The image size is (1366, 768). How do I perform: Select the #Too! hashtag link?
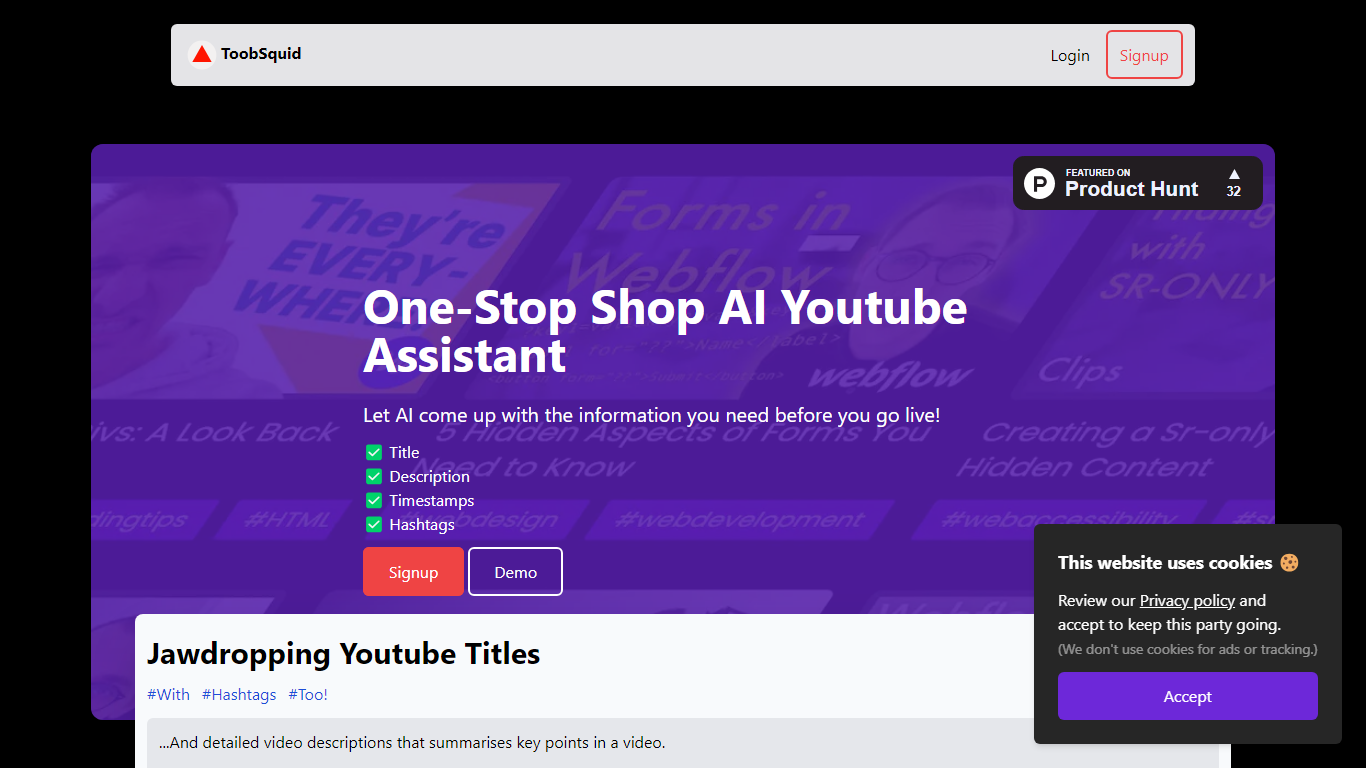[308, 694]
